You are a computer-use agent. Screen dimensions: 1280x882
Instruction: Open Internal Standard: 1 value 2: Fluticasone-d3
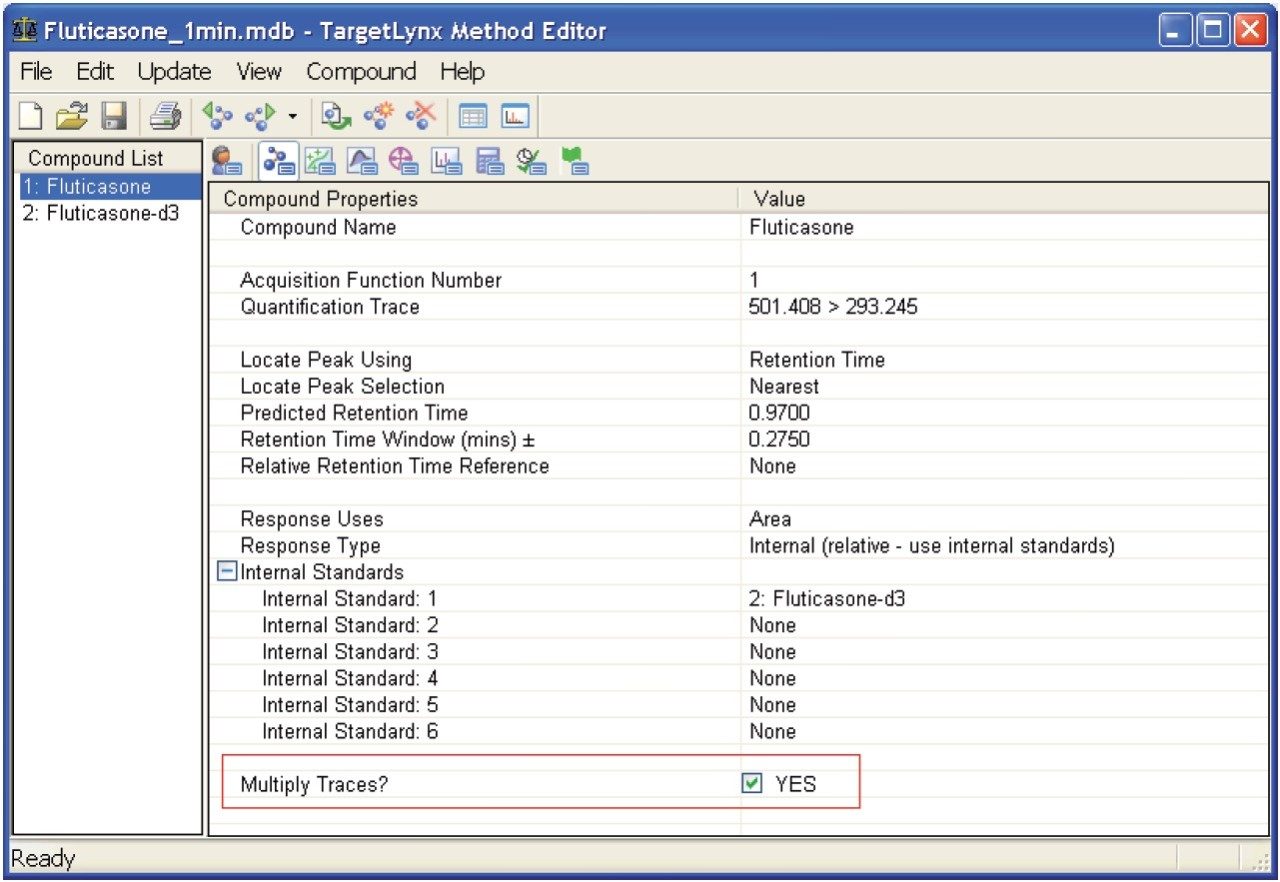pos(828,599)
